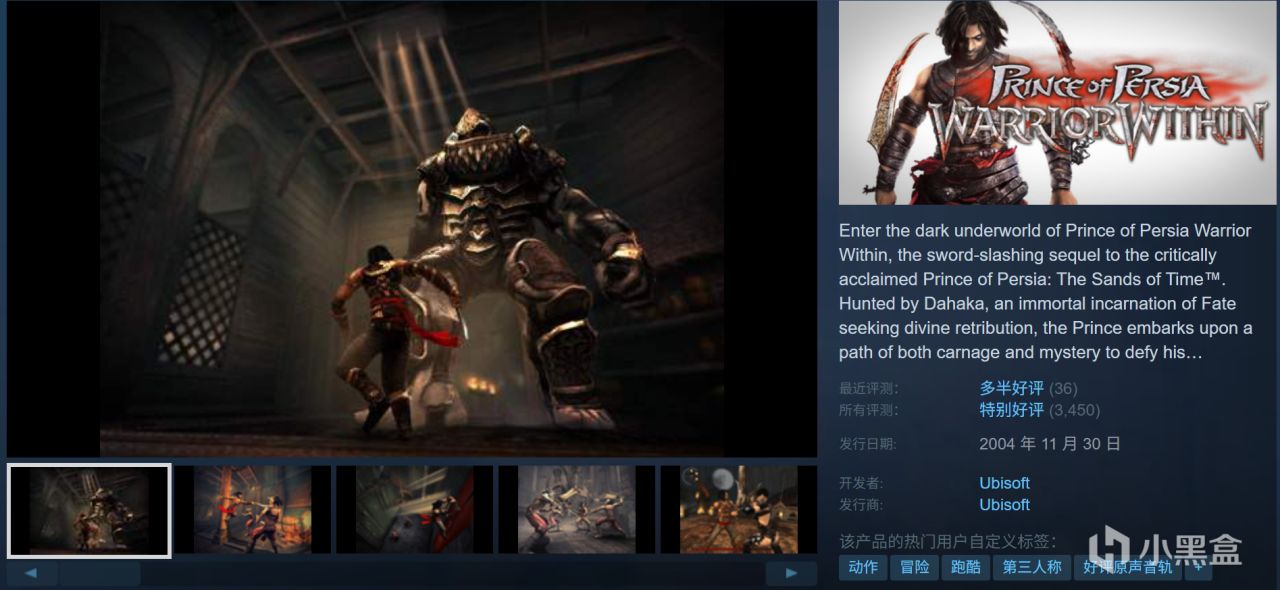The width and height of the screenshot is (1280, 590).
Task: Click the 该产品的热门用户自定义标签 heading
Action: pos(947,541)
